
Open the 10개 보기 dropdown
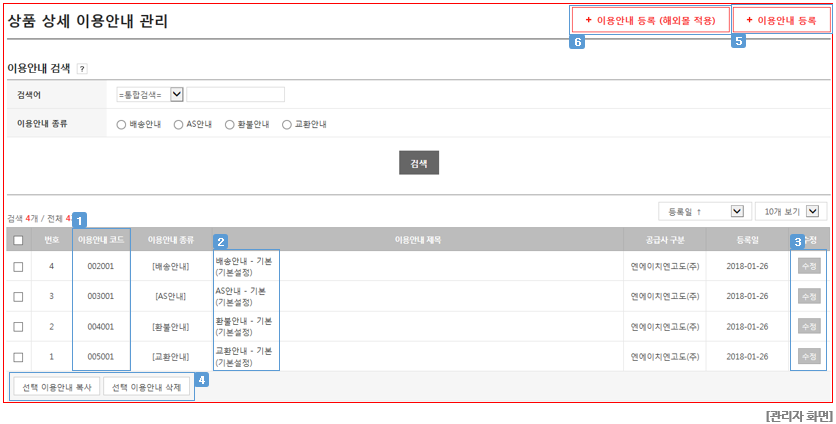tap(791, 211)
